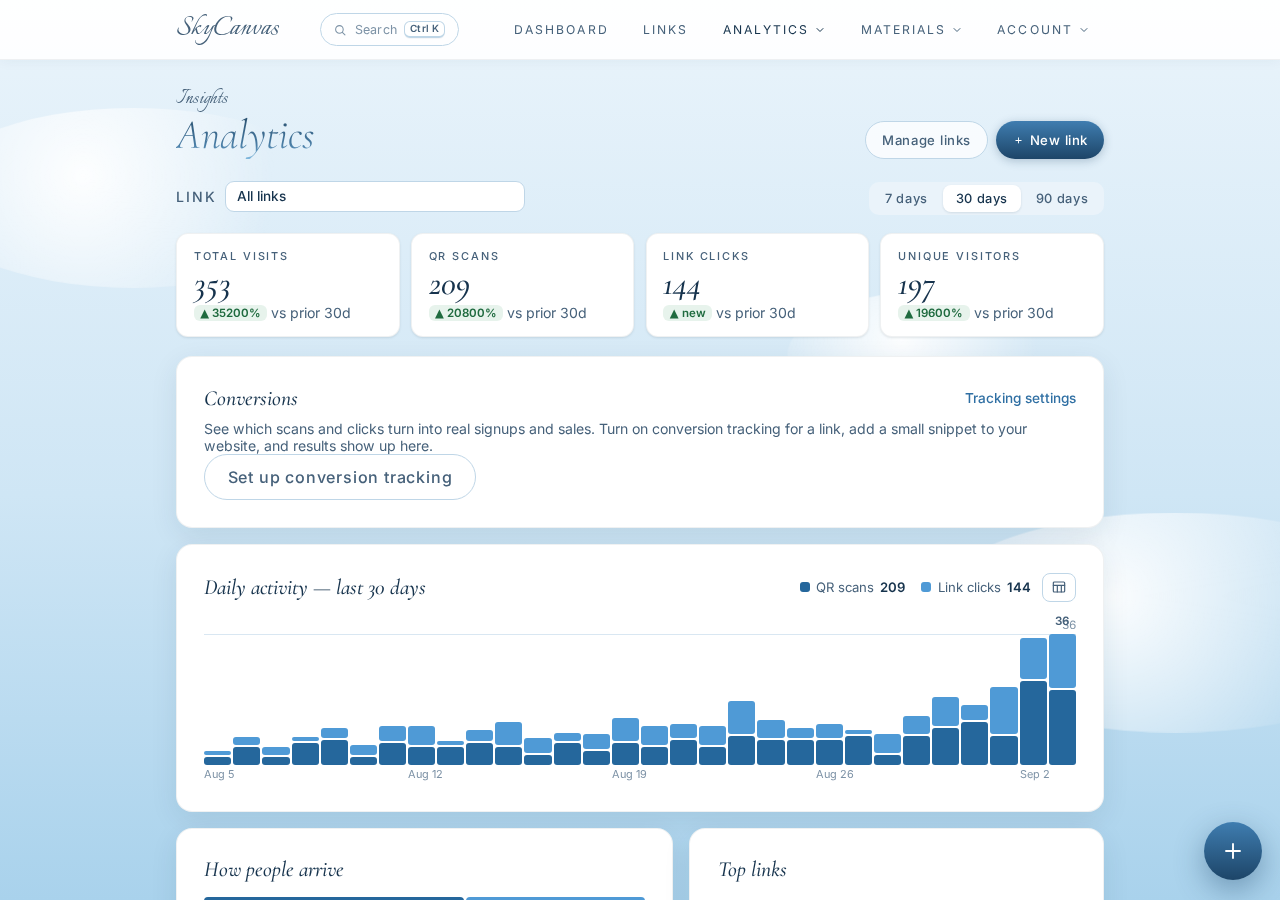Expand the Account menu chevron
This screenshot has height=900, width=1280.
point(1084,30)
